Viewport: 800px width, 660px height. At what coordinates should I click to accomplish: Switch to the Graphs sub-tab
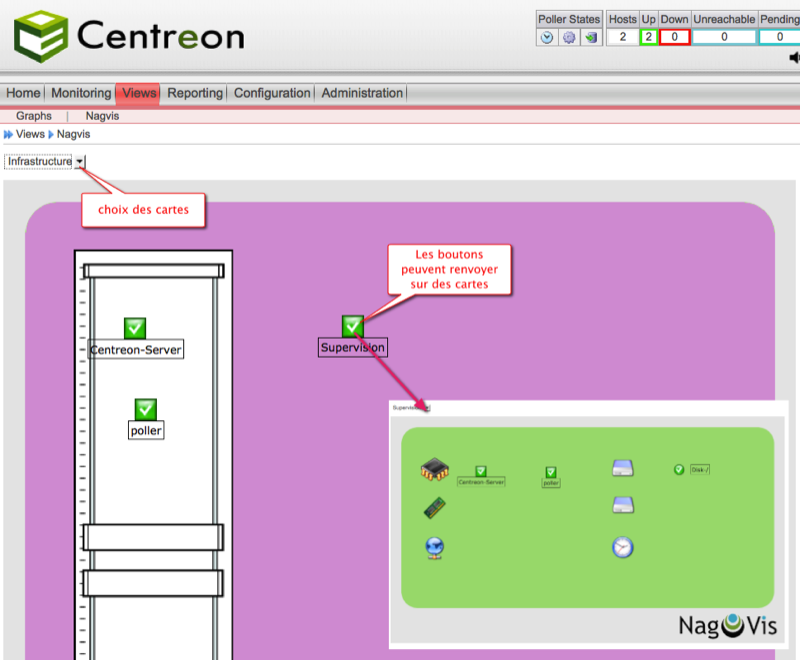(x=34, y=116)
